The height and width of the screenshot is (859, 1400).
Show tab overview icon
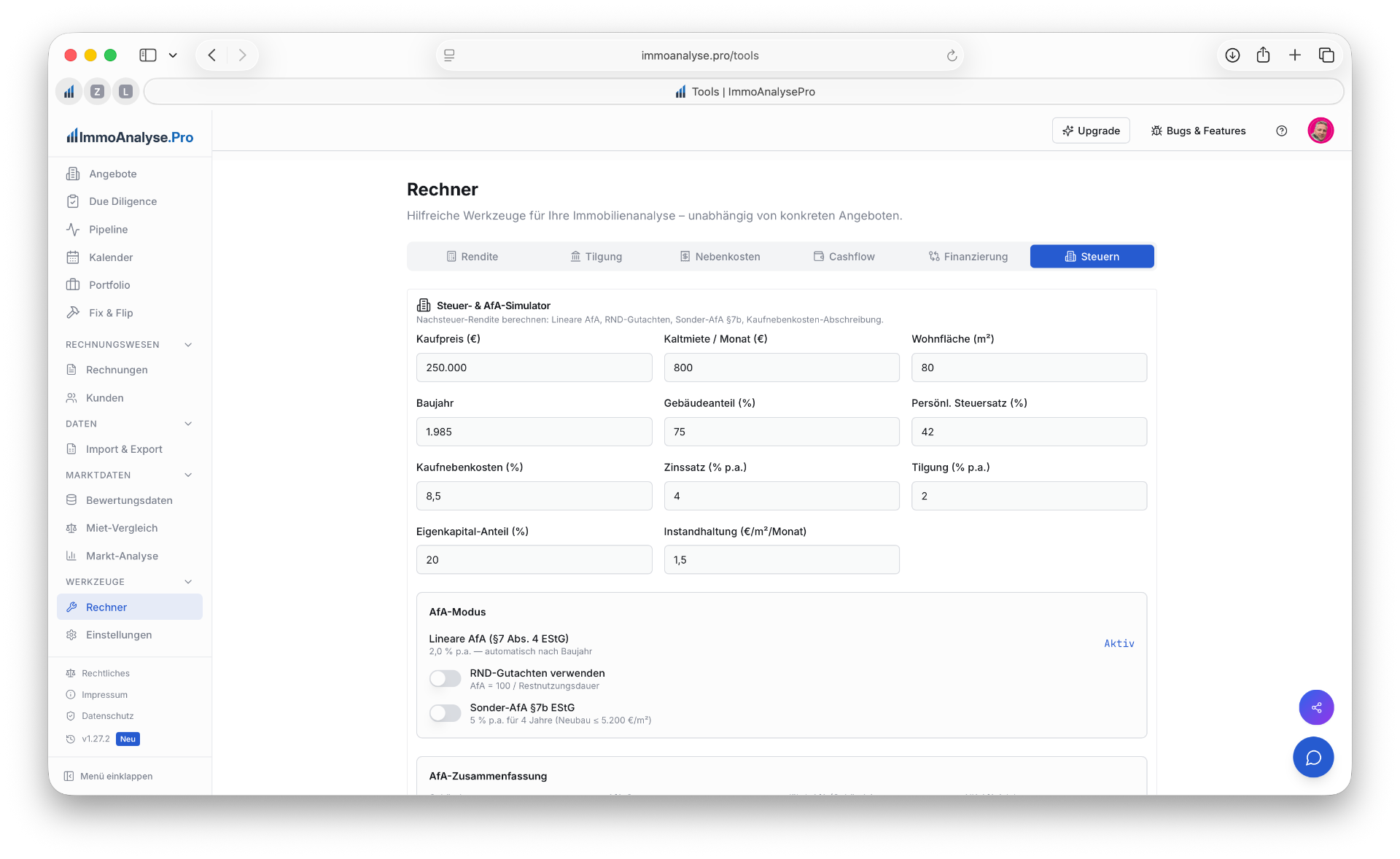tap(1326, 55)
